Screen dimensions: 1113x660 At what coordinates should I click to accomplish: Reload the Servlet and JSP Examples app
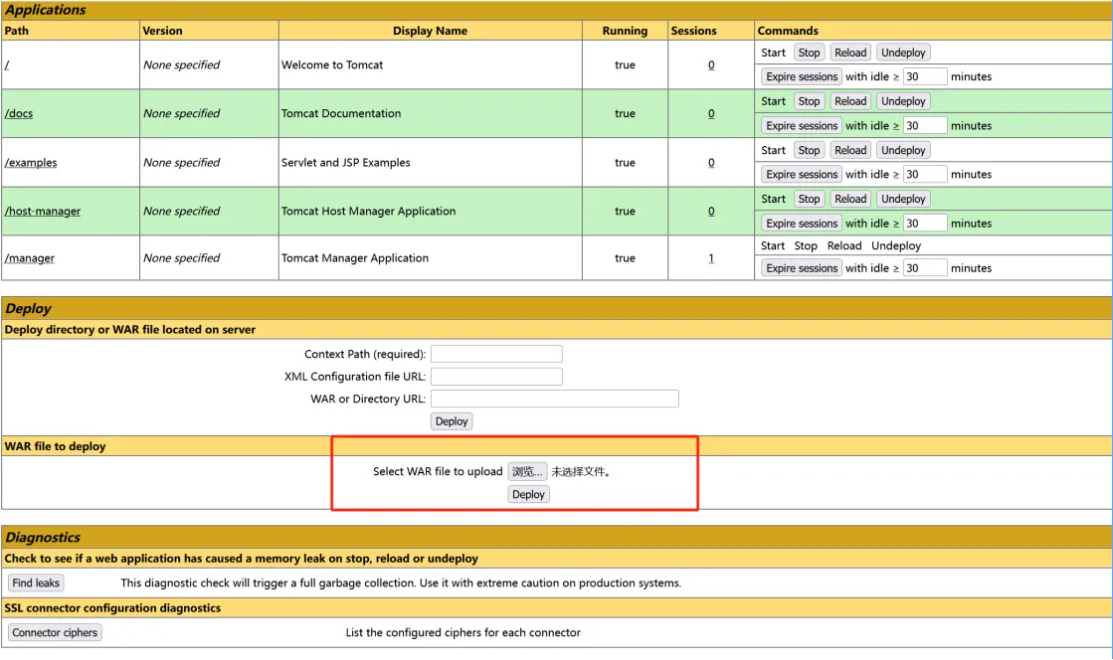coord(850,150)
